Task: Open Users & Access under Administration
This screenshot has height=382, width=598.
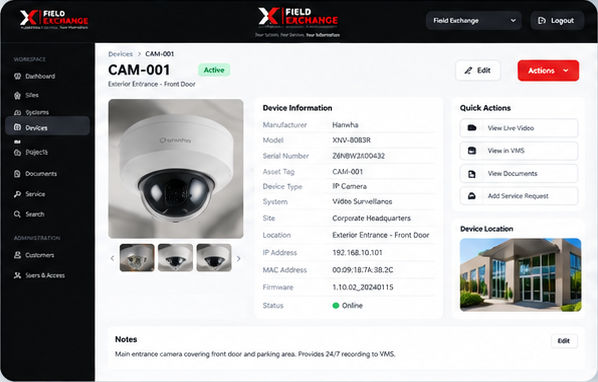Action: pos(48,275)
